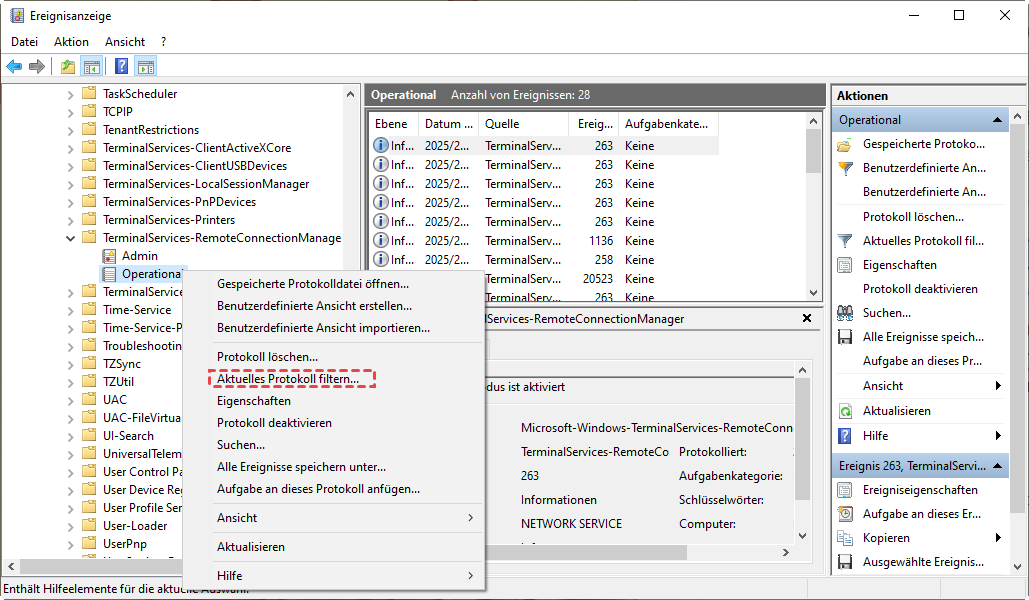Click the blue Help question-mark toolbar icon
Viewport: 1029px width, 600px height.
click(121, 67)
